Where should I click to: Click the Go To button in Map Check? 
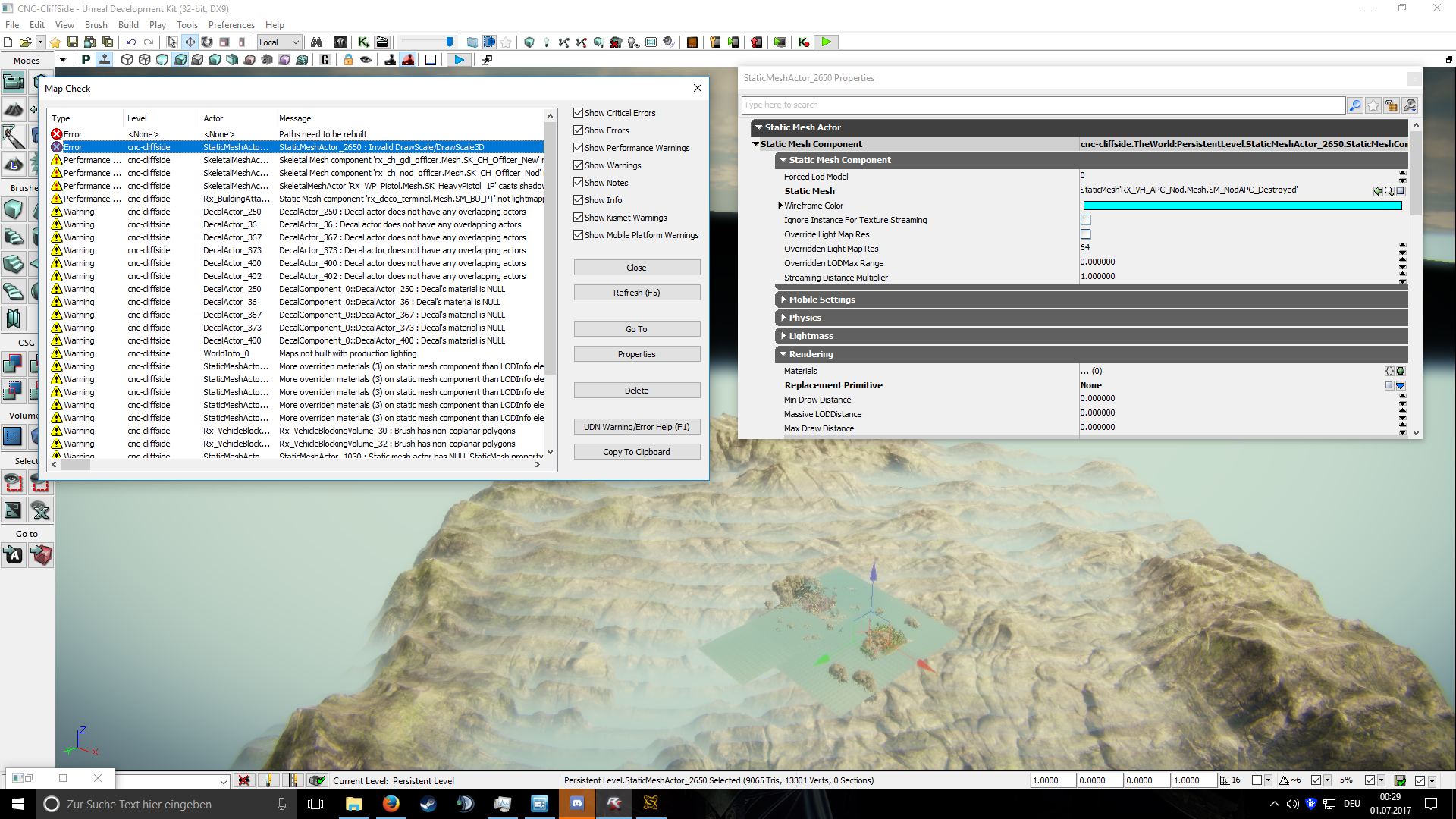pyautogui.click(x=637, y=329)
